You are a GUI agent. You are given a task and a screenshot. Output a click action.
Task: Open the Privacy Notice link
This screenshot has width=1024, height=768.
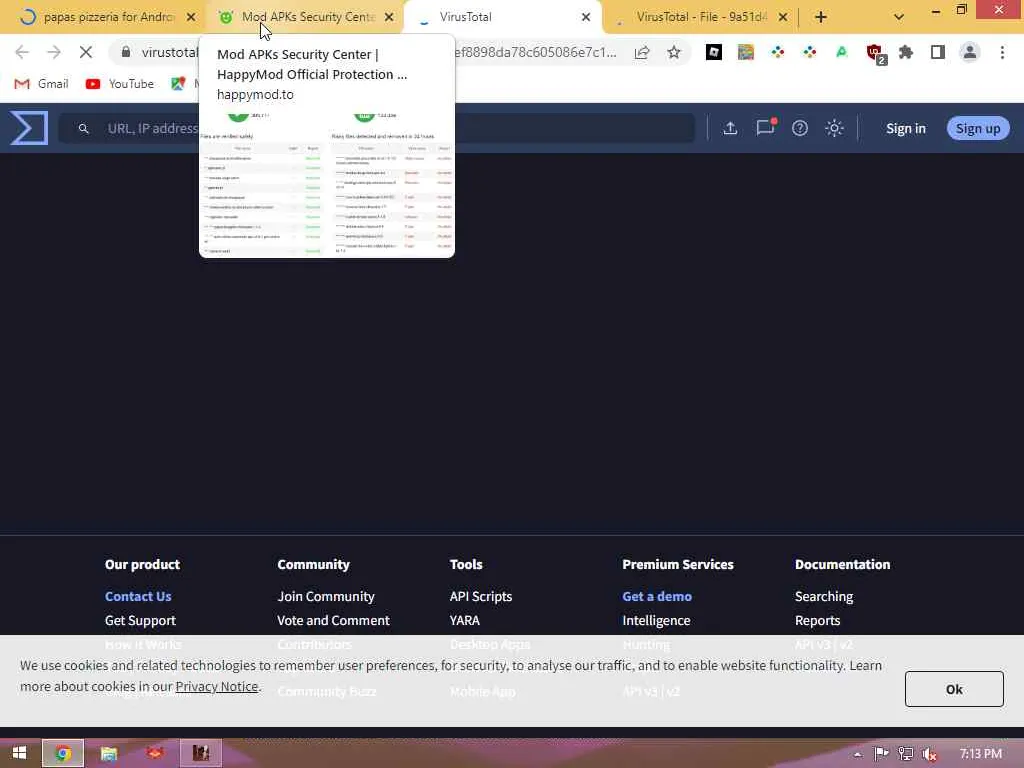pos(217,686)
